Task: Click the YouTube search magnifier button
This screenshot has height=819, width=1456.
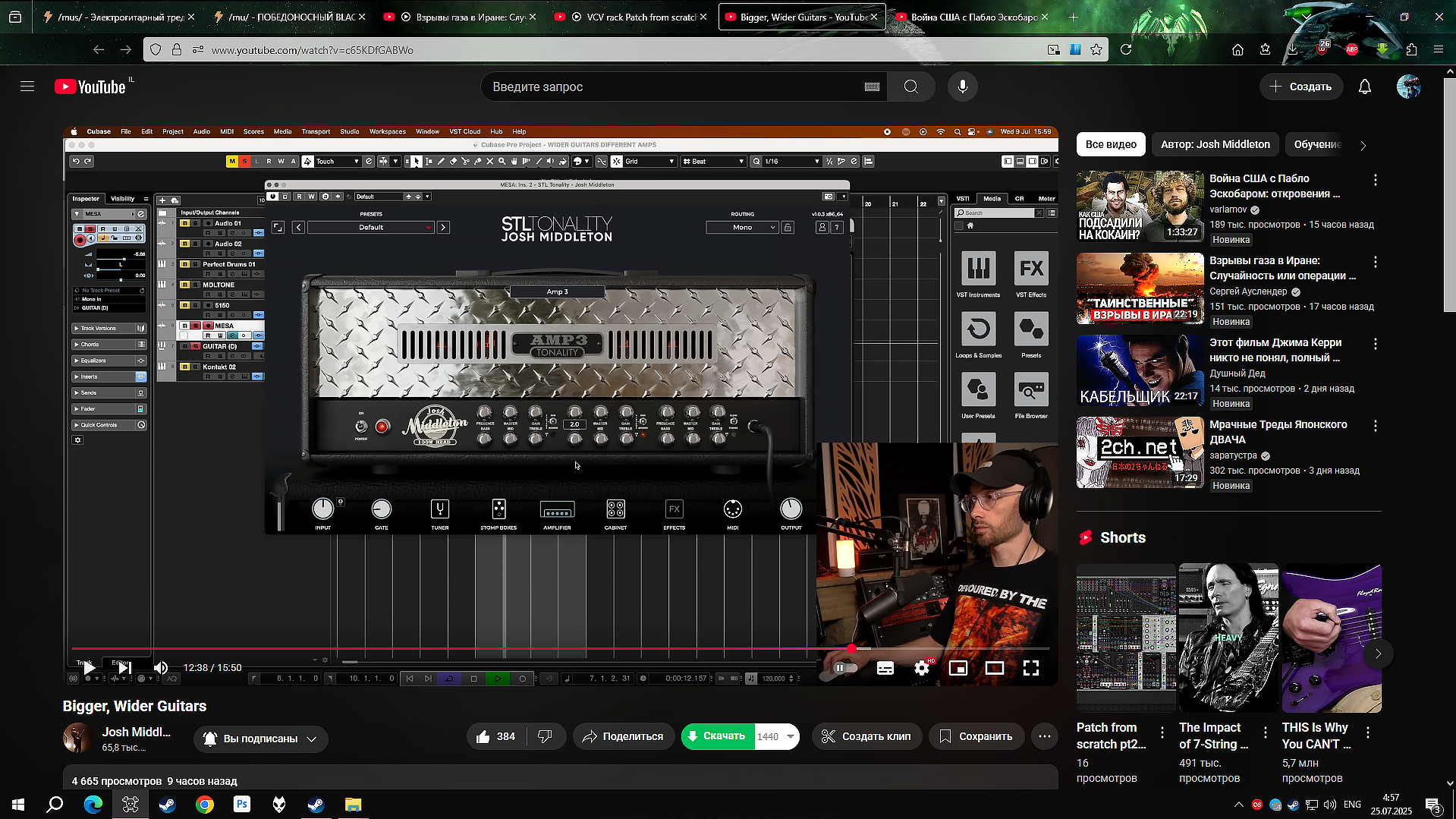Action: (x=911, y=87)
